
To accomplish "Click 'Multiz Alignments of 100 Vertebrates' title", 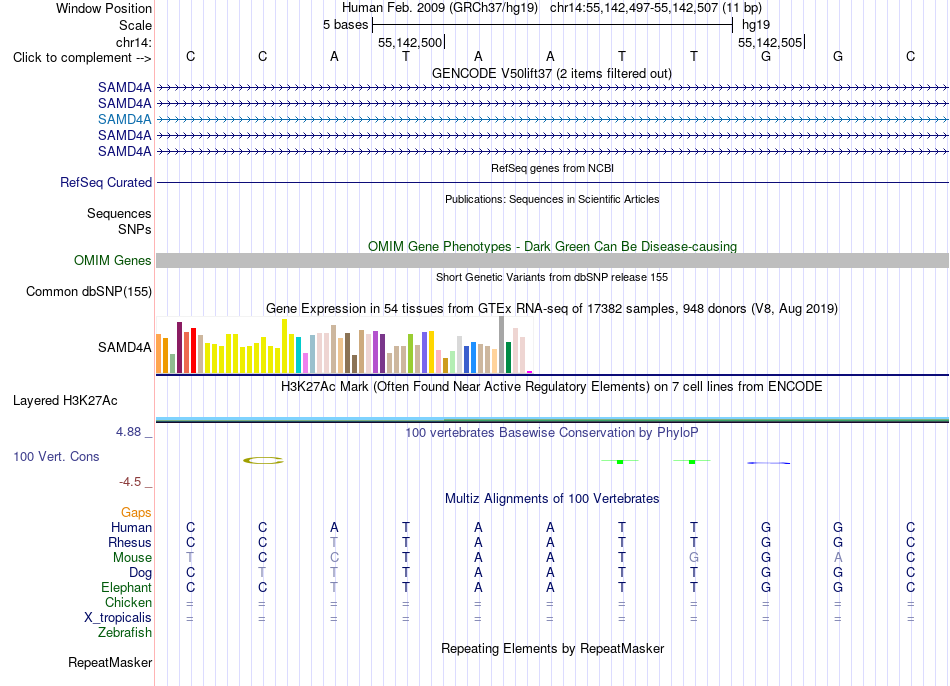I will [552, 498].
